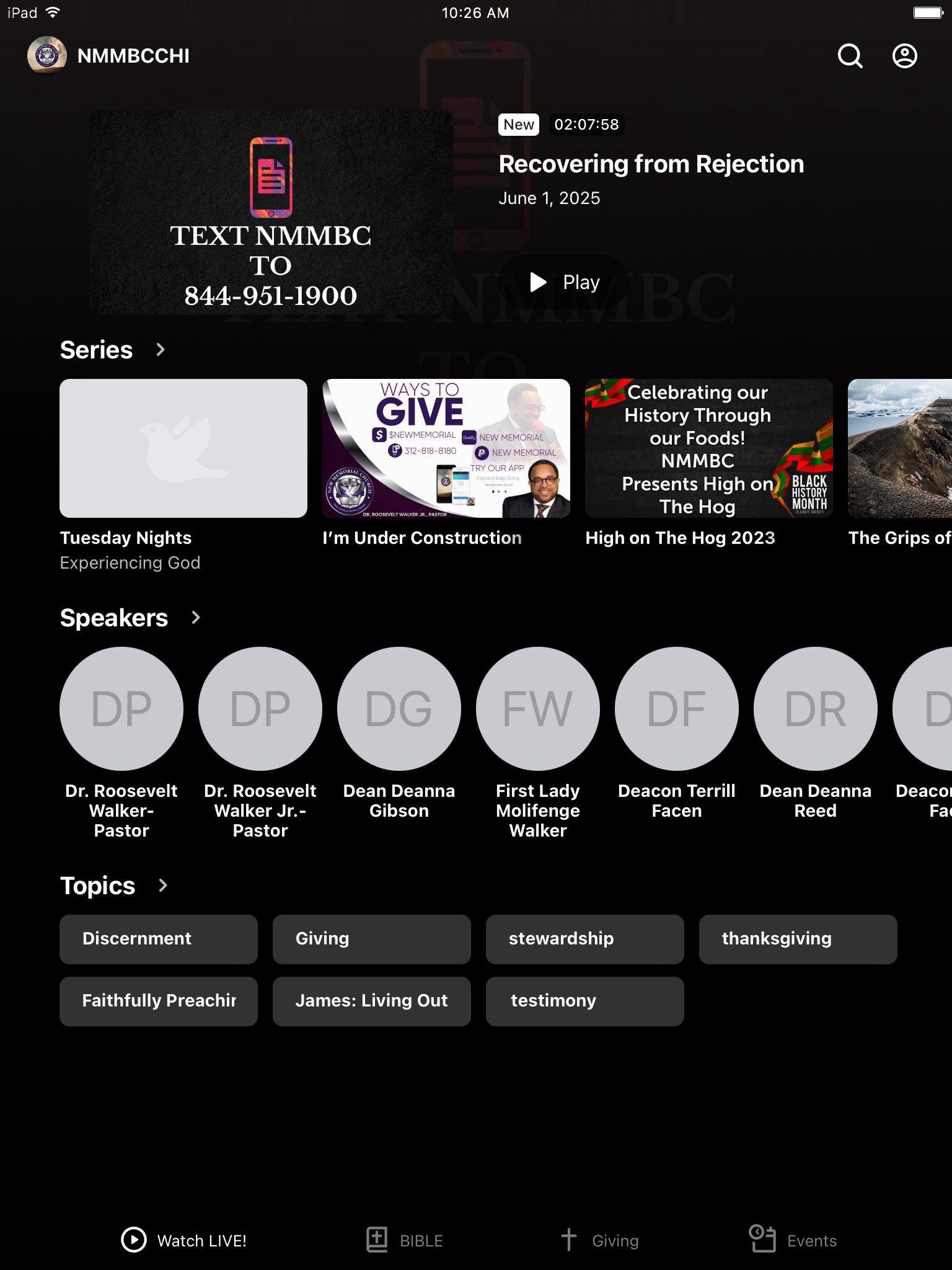Screen dimensions: 952x1270
Task: Open the Events calendar icon
Action: (x=762, y=1239)
